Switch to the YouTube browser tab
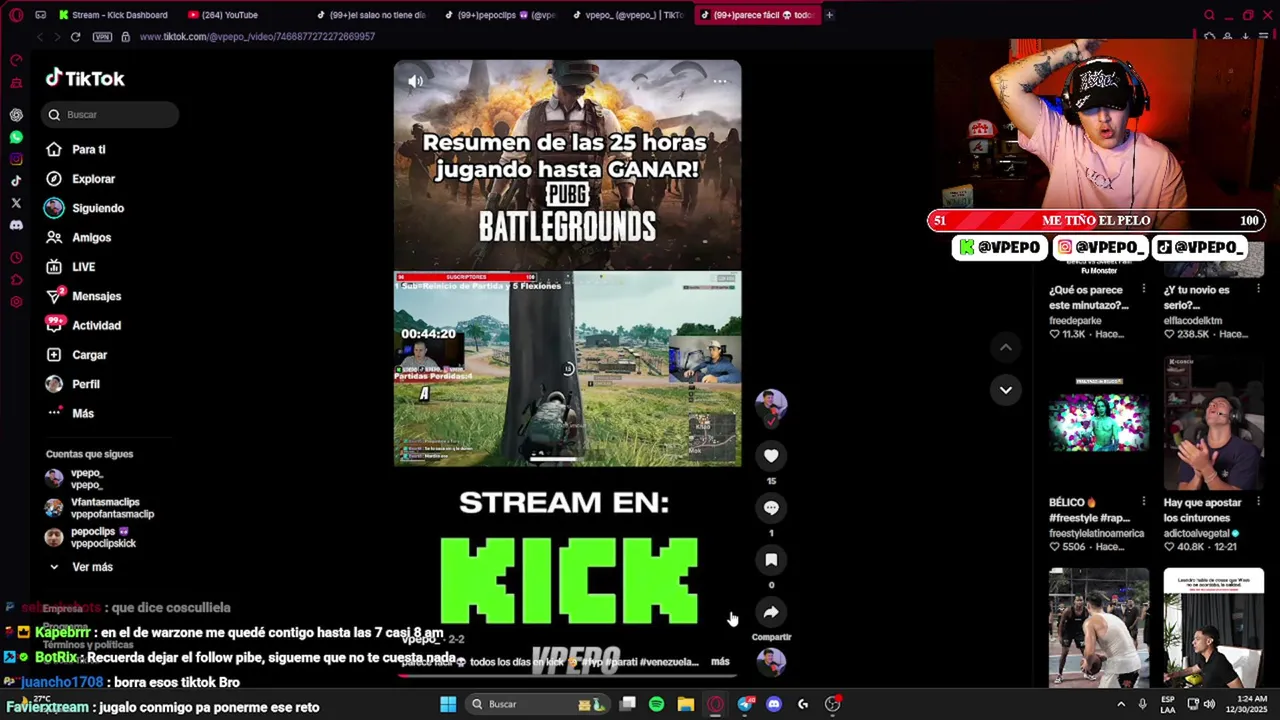 (x=222, y=15)
